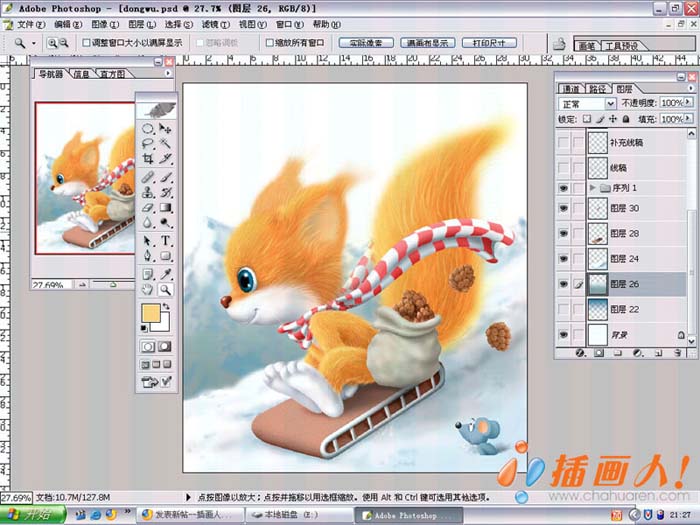Select the Shape tool
This screenshot has height=525, width=700.
(x=165, y=256)
